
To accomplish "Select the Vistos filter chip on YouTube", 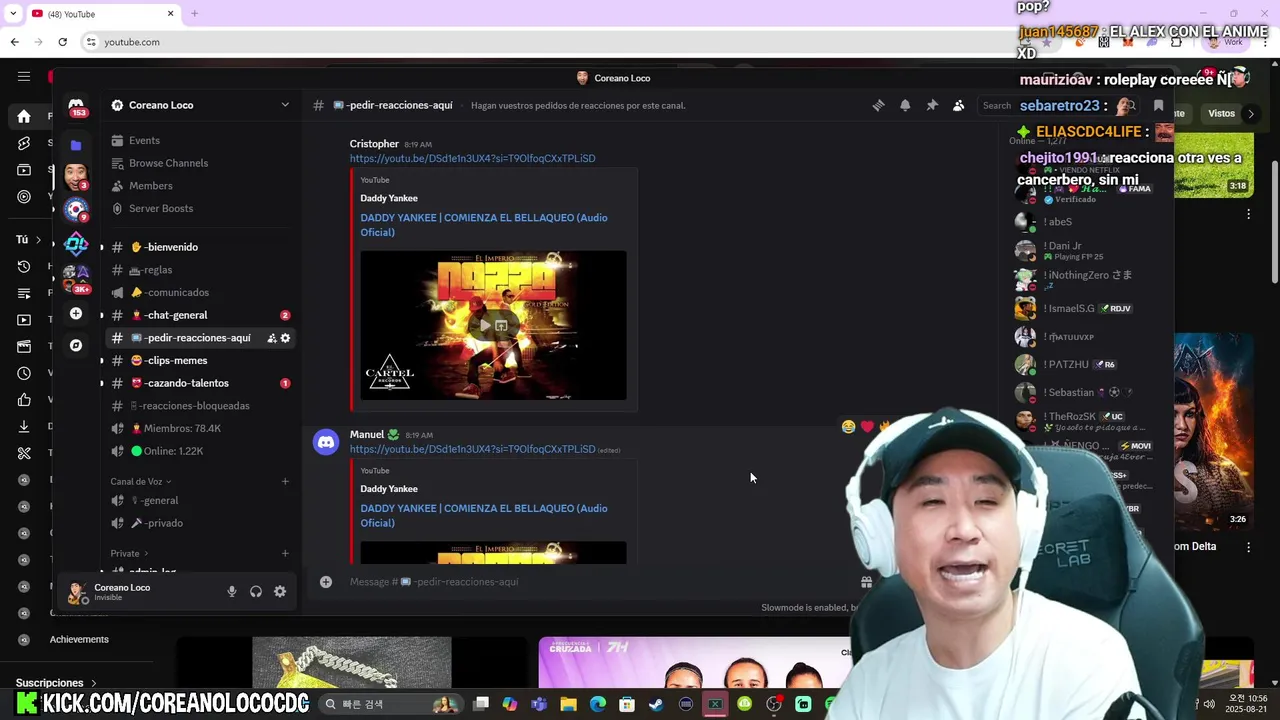I will click(1221, 113).
